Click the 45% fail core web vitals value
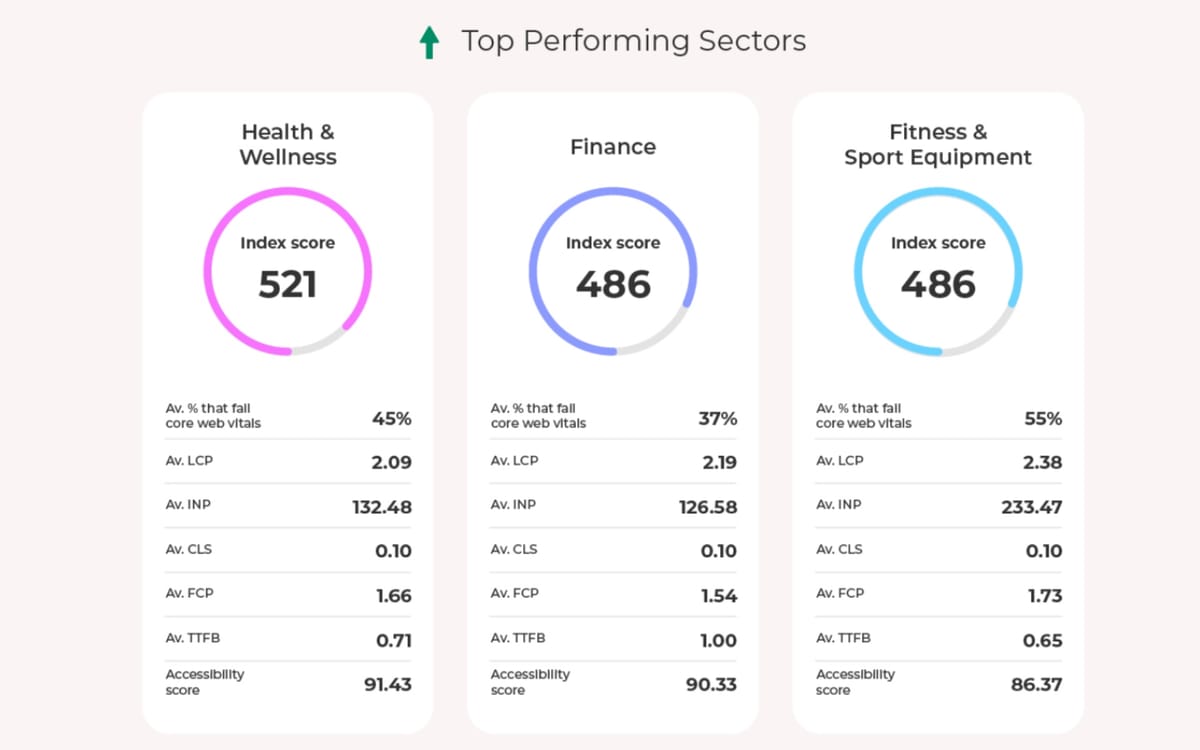 point(391,419)
